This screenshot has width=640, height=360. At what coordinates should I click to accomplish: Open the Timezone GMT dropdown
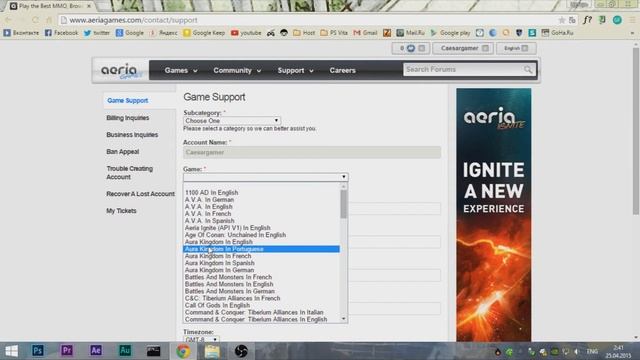click(201, 339)
